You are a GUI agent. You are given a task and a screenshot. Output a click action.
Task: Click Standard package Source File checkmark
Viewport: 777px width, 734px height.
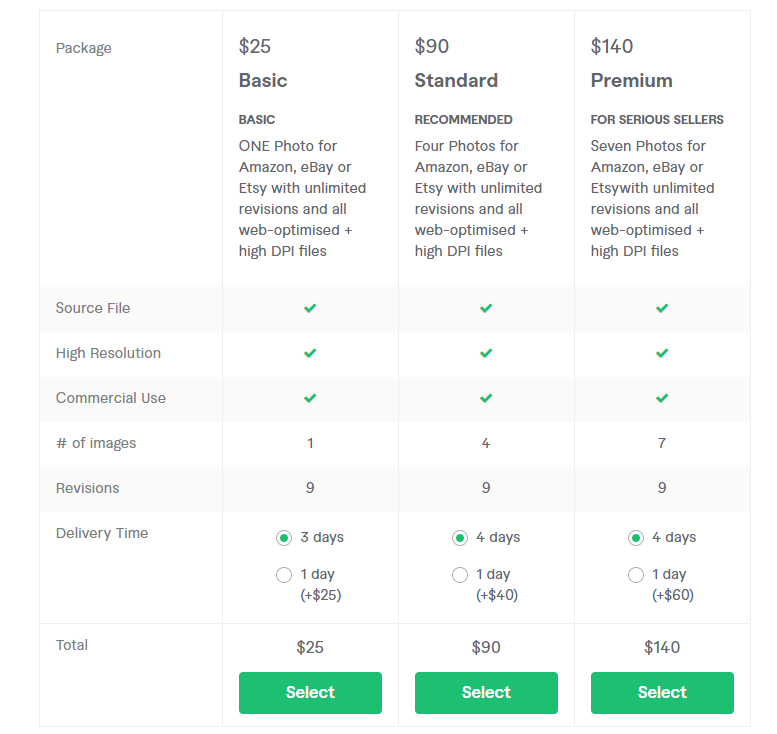pos(486,308)
